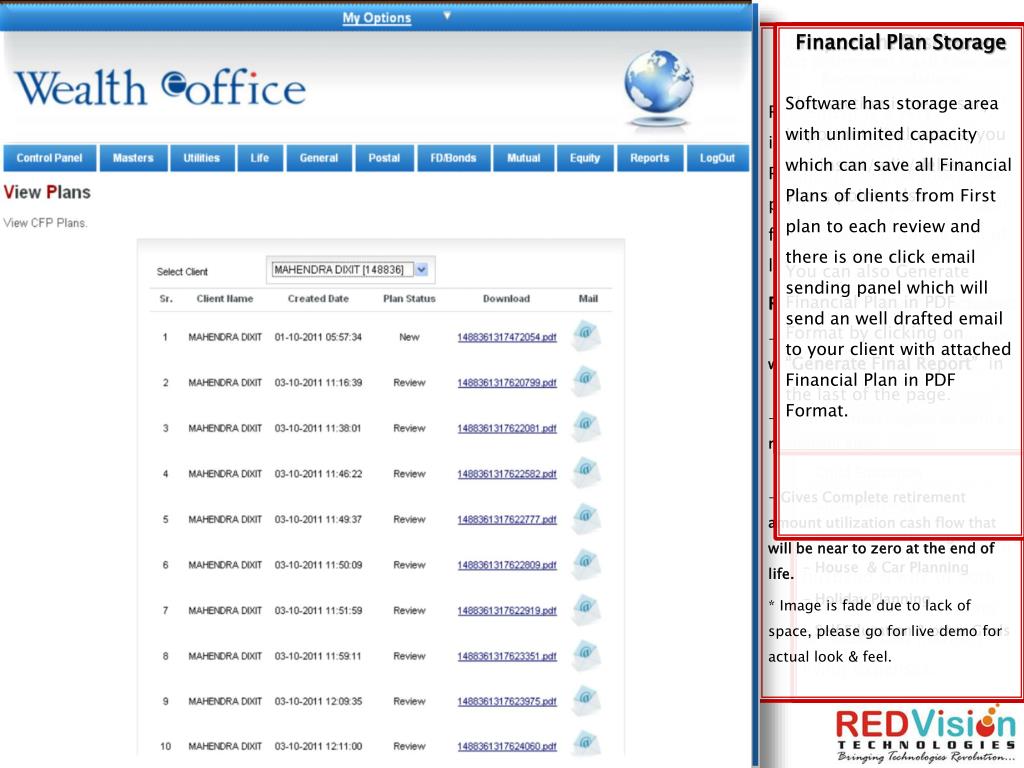Click the LogOut button

click(717, 158)
